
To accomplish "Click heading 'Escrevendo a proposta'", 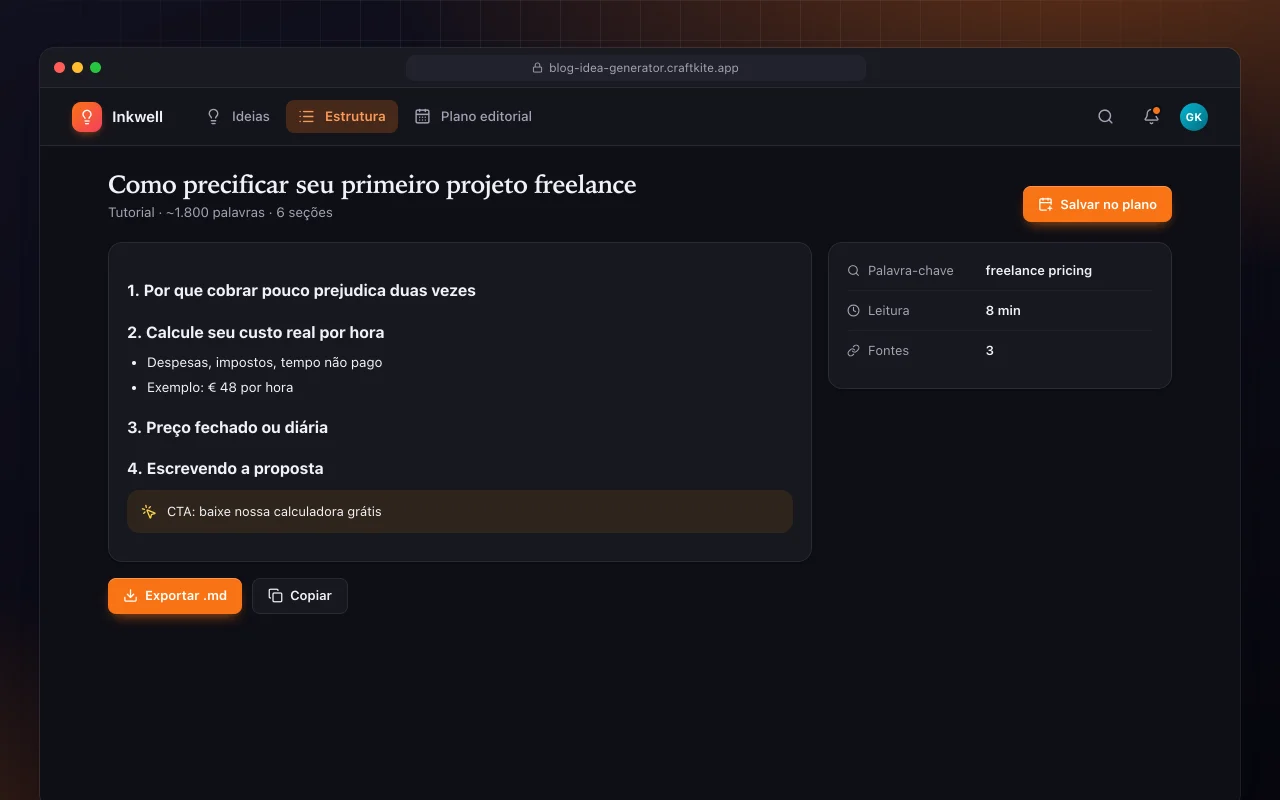I will point(225,468).
